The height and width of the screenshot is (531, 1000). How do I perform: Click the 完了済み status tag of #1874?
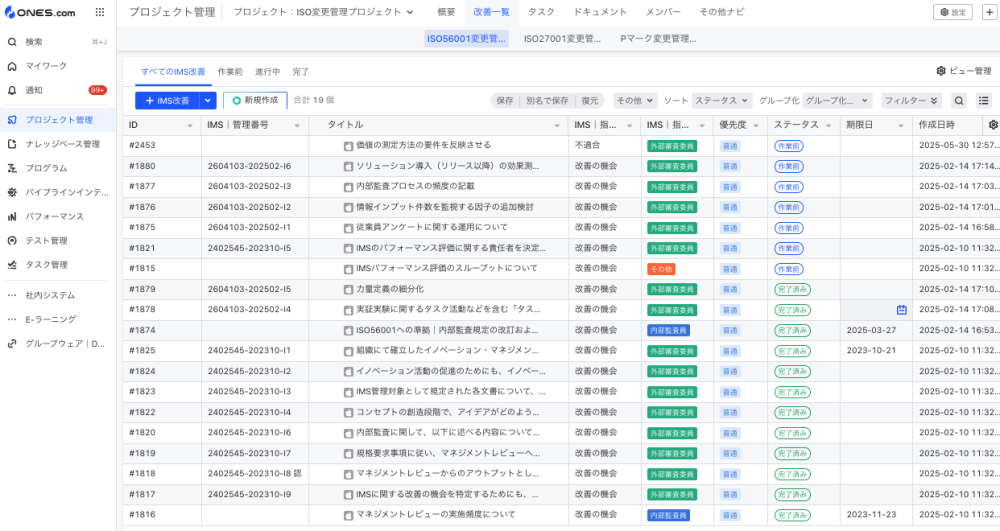(x=792, y=330)
